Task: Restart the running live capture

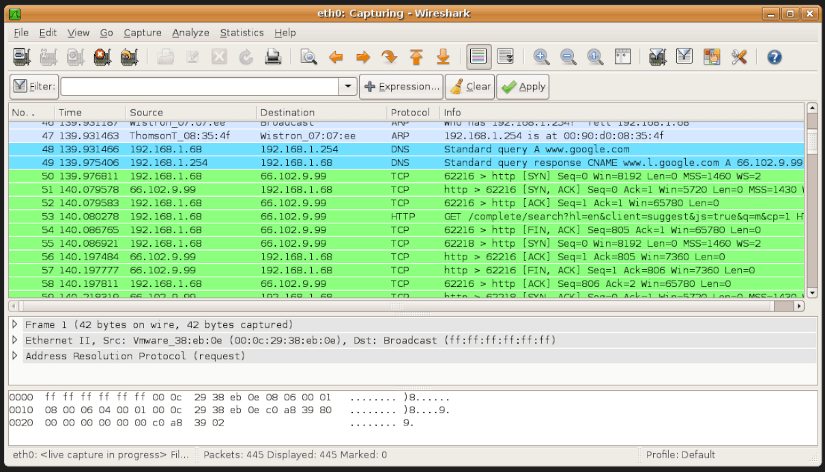Action: 129,57
